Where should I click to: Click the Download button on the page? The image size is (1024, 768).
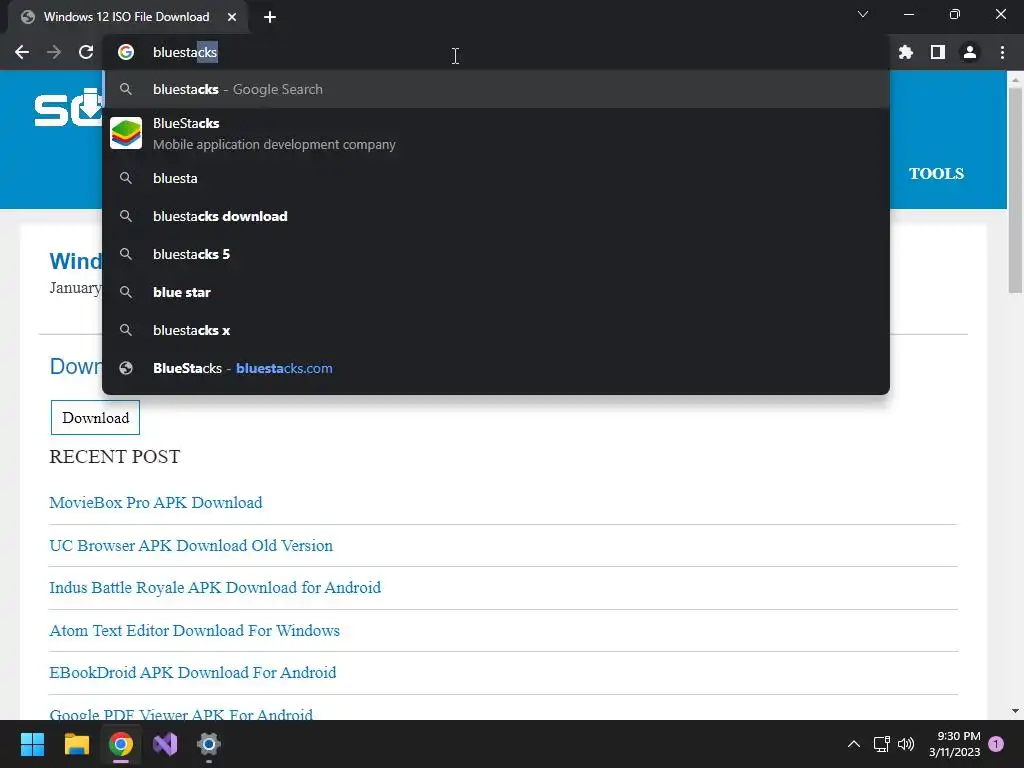95,417
